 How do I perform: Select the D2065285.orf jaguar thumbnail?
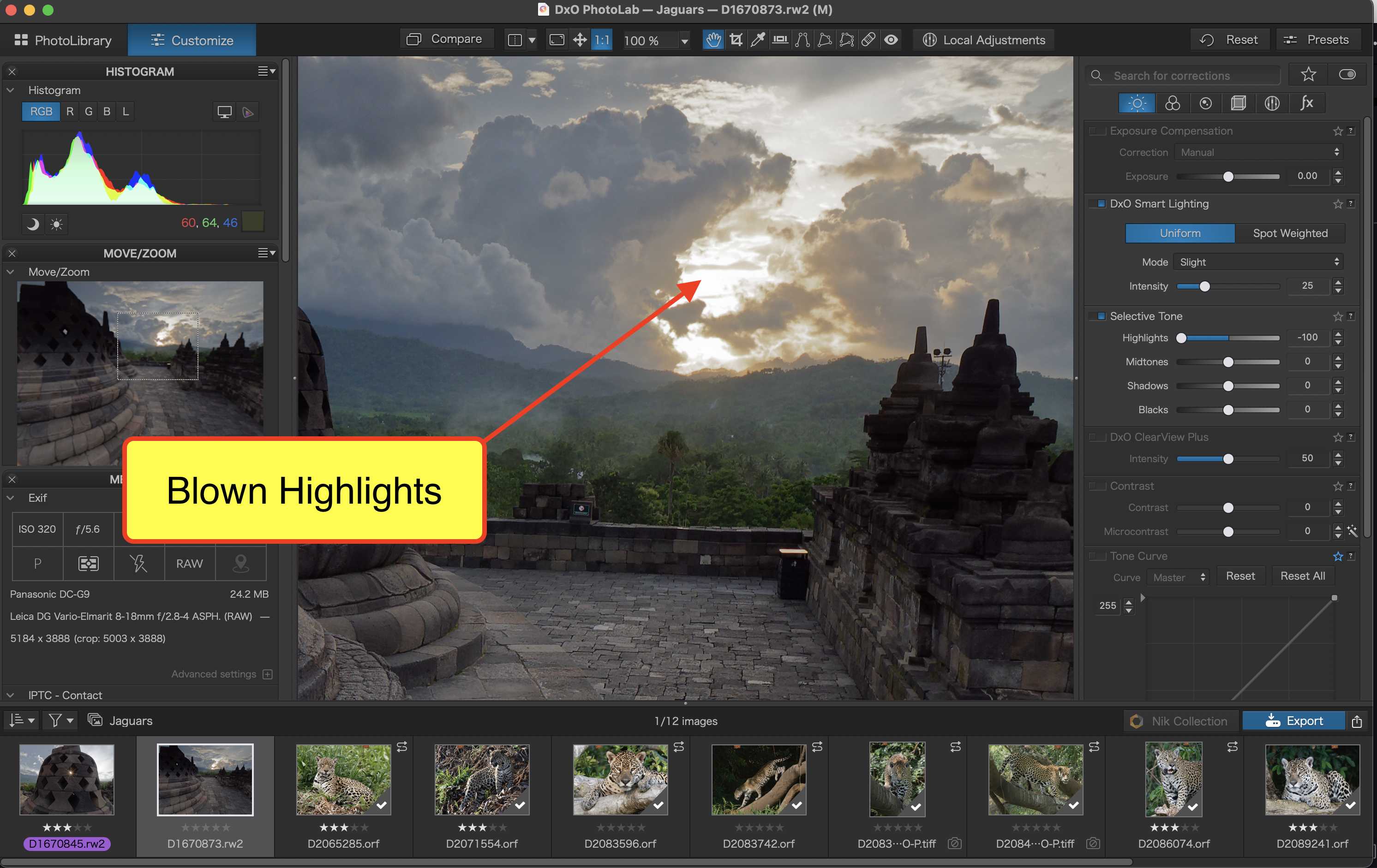pyautogui.click(x=344, y=779)
